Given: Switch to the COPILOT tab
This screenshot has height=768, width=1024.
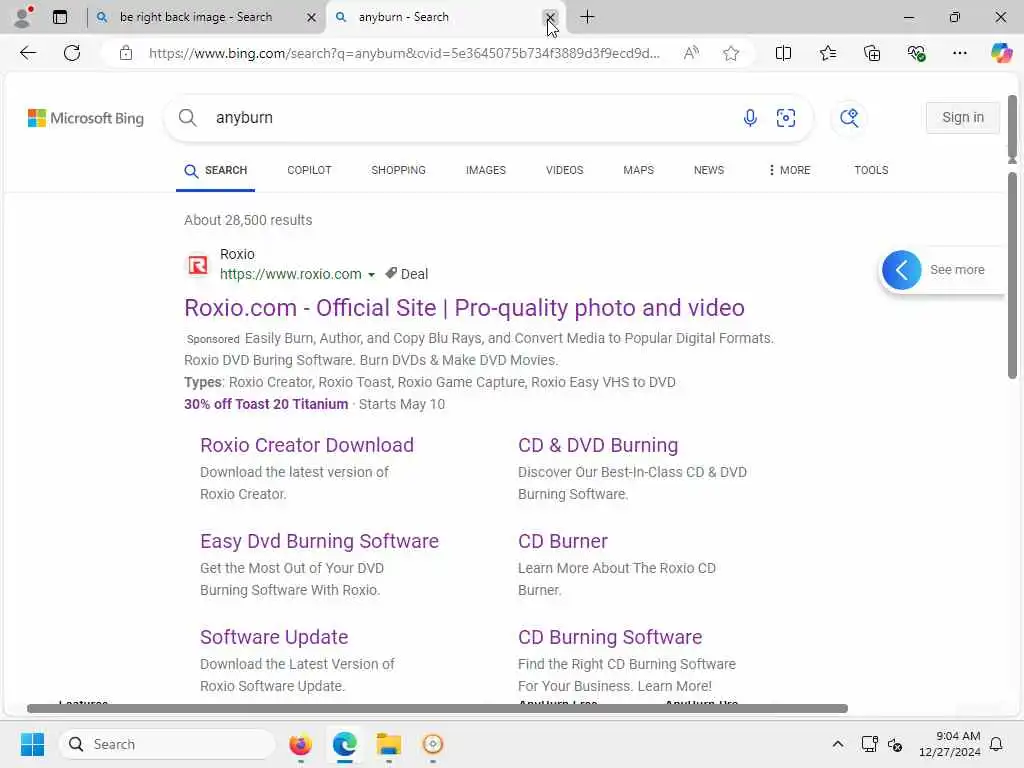Looking at the screenshot, I should tap(310, 170).
